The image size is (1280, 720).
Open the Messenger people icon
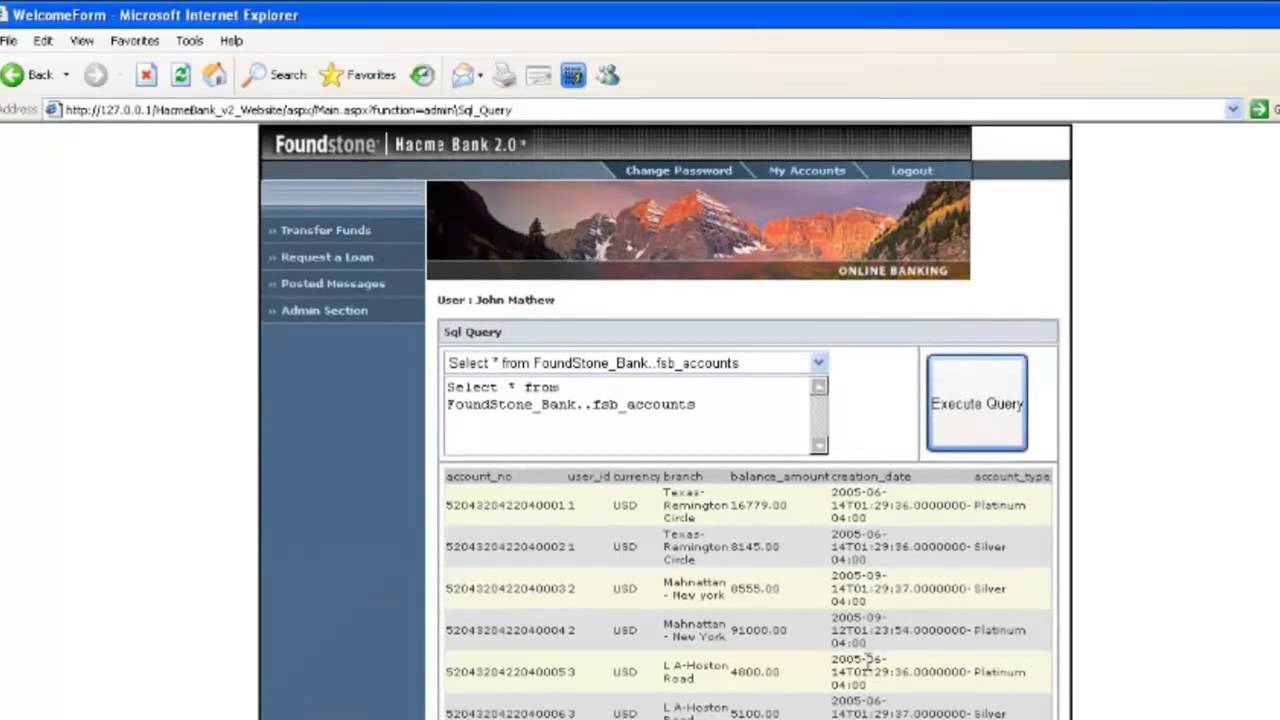coord(608,75)
